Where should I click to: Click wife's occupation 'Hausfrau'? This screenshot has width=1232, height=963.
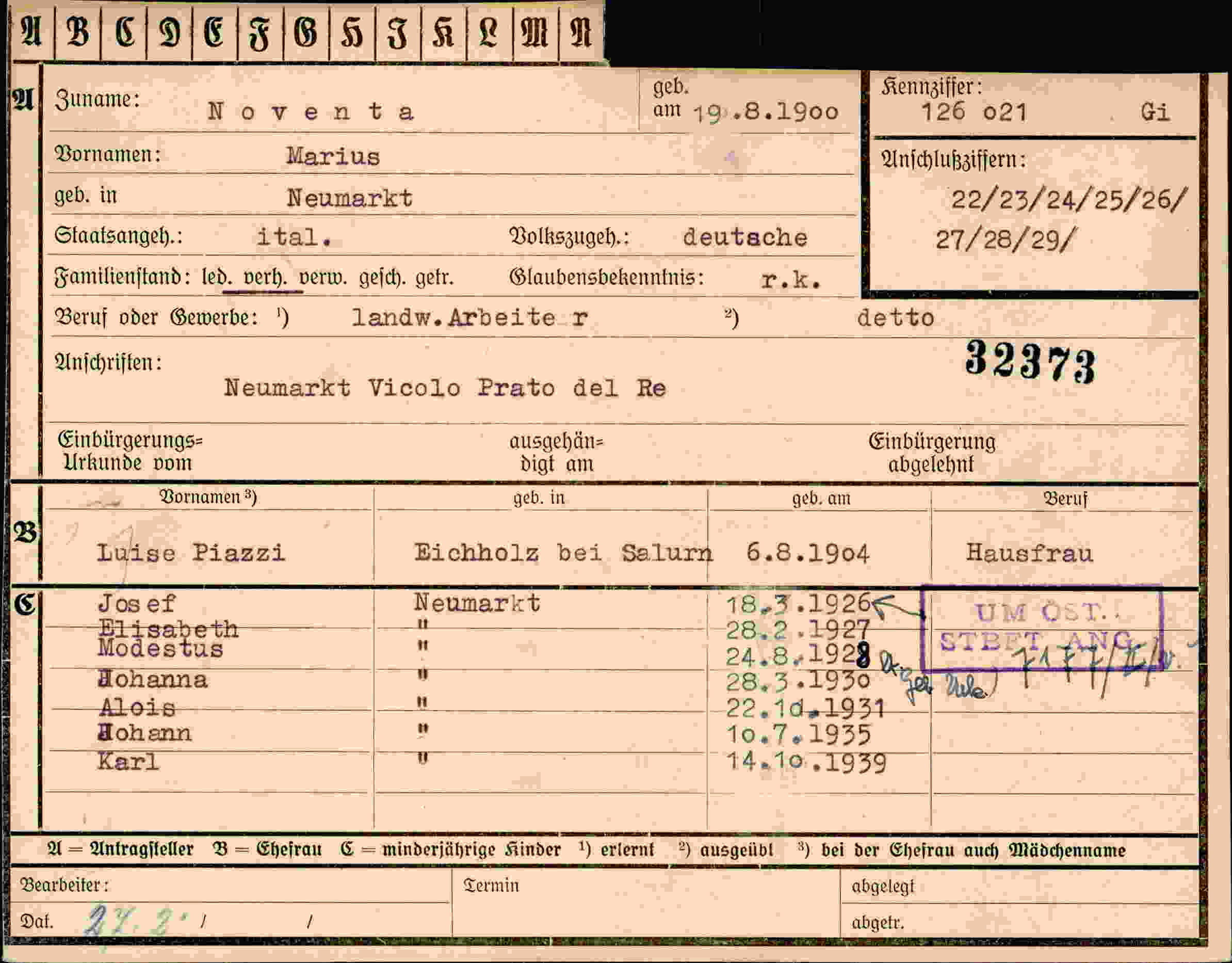click(x=1029, y=553)
